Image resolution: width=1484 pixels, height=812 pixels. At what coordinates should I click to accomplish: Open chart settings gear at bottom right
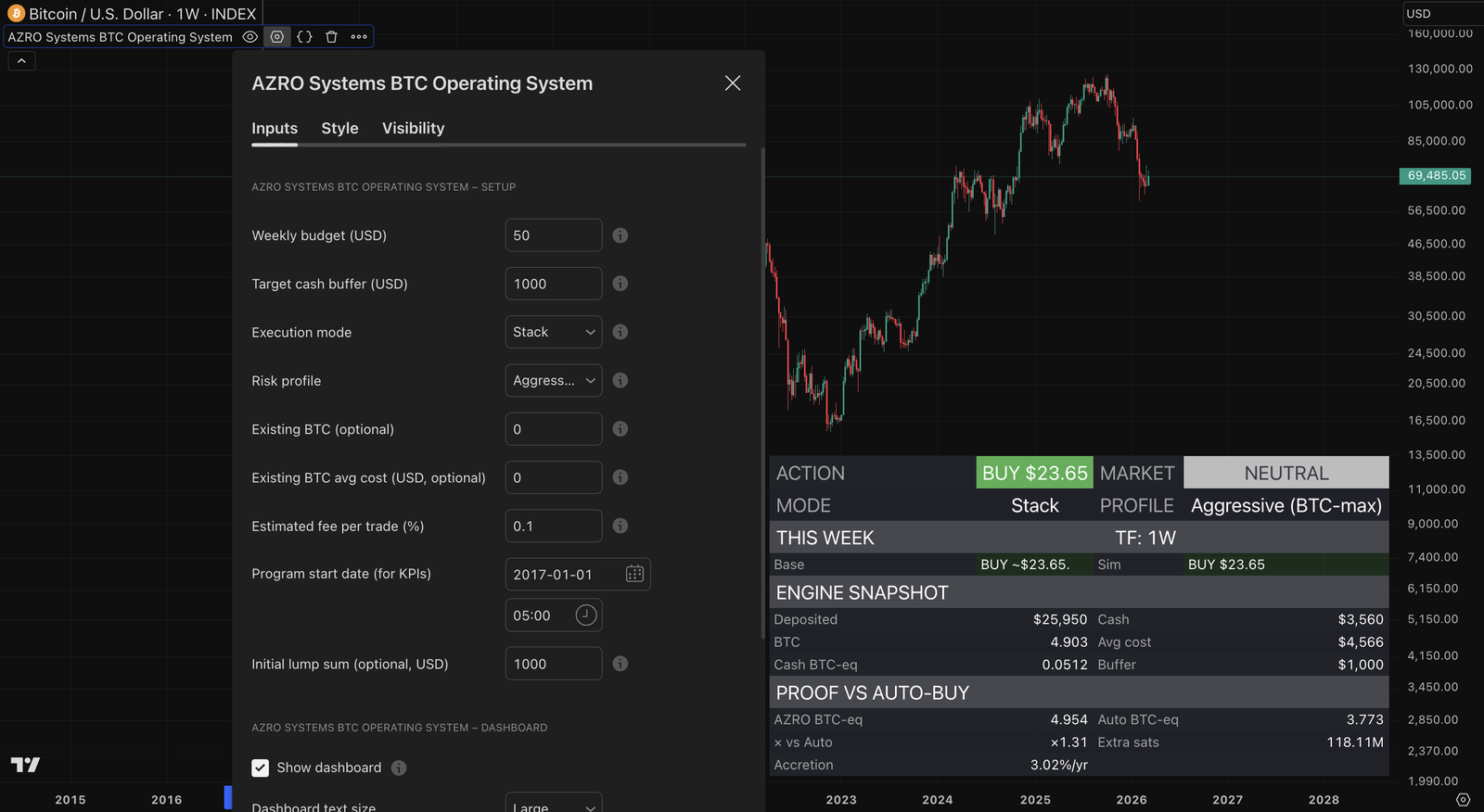[1464, 799]
